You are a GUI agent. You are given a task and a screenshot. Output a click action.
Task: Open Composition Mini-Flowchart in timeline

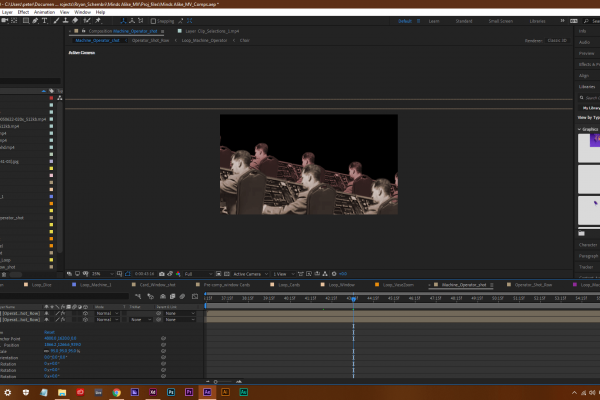[x=138, y=296]
